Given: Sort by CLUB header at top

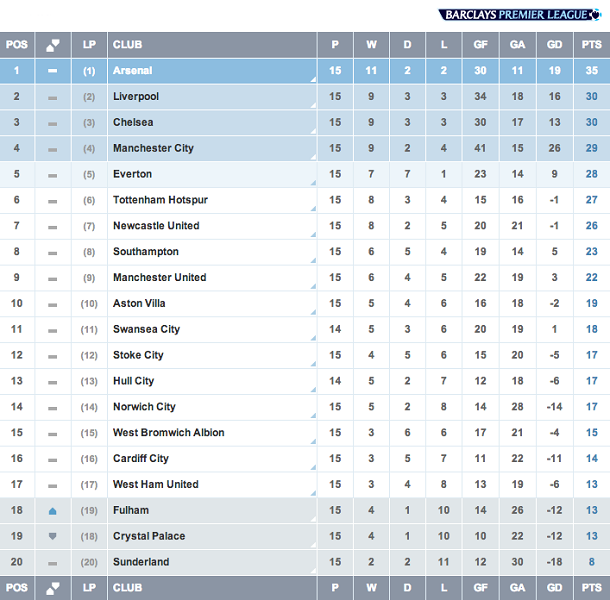Looking at the screenshot, I should pyautogui.click(x=128, y=45).
